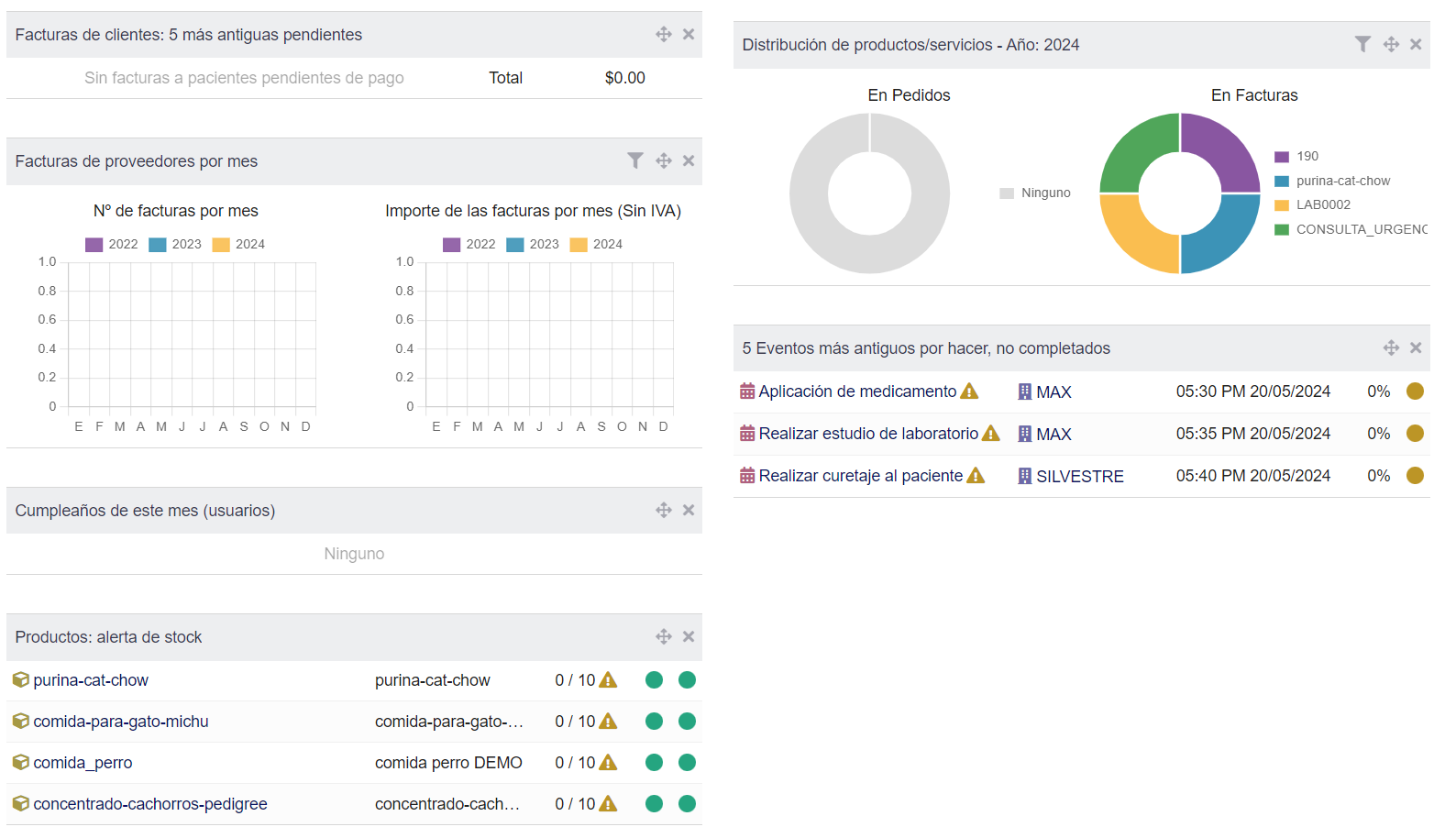Click building icon in Aplicación de medicamento row
Image resolution: width=1456 pixels, height=838 pixels.
[1025, 391]
